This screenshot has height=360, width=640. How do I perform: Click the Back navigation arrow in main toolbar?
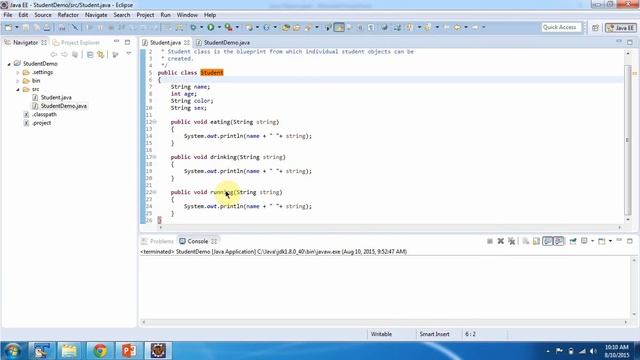pyautogui.click(x=457, y=27)
